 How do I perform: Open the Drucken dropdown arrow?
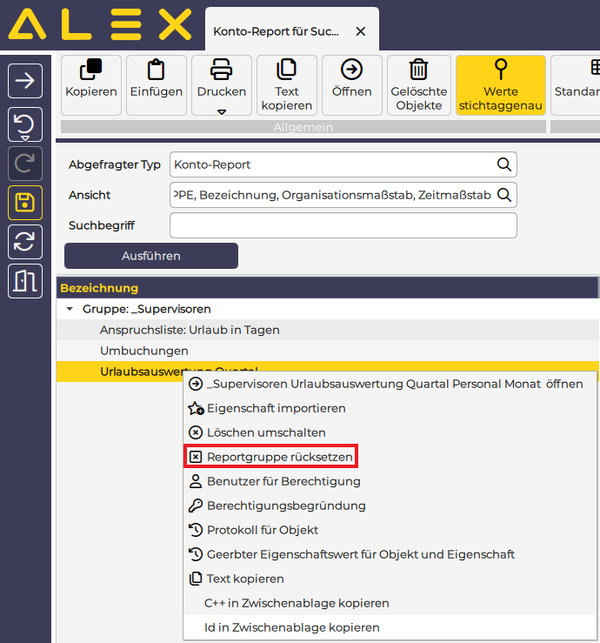coord(221,111)
